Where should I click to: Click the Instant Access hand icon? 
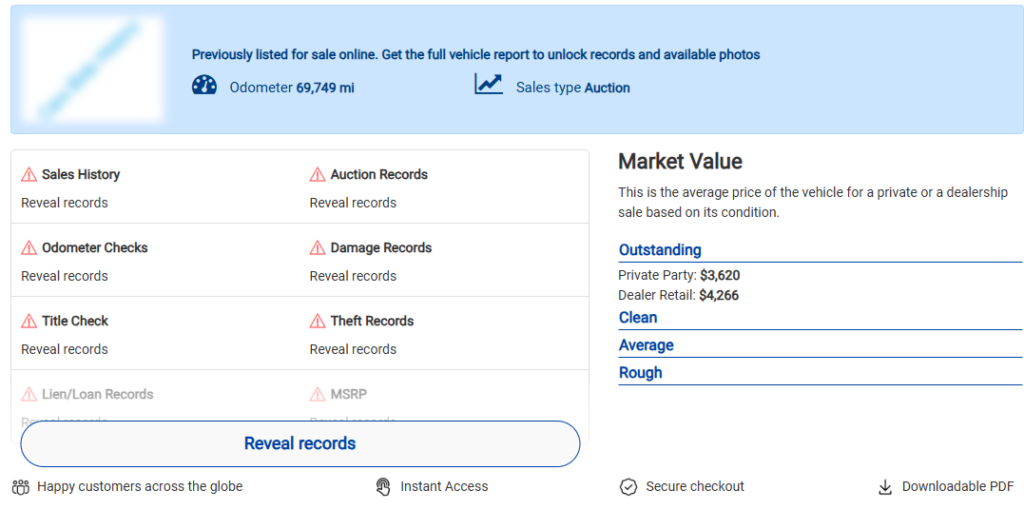point(383,486)
